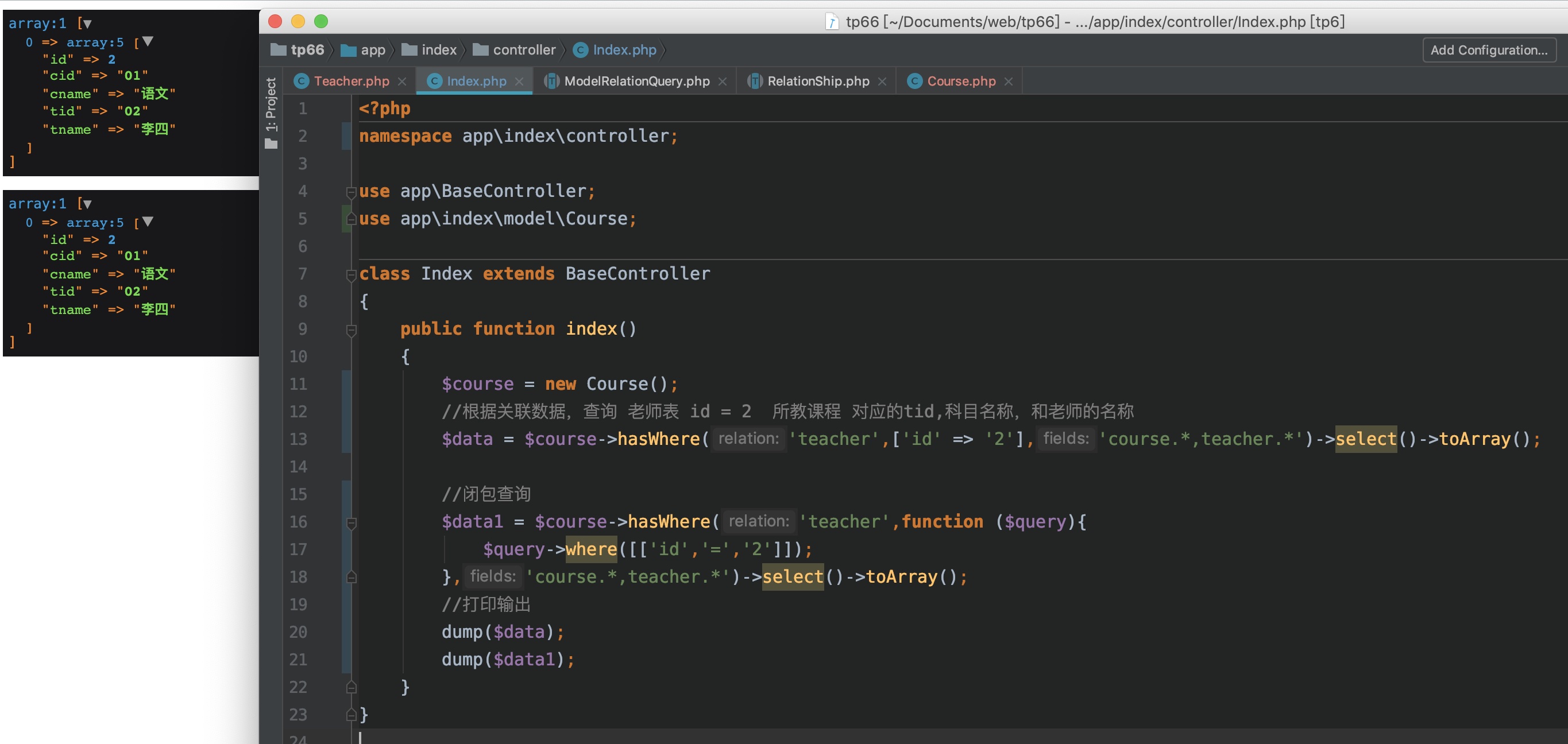Click the $course variable on line 11

[478, 385]
